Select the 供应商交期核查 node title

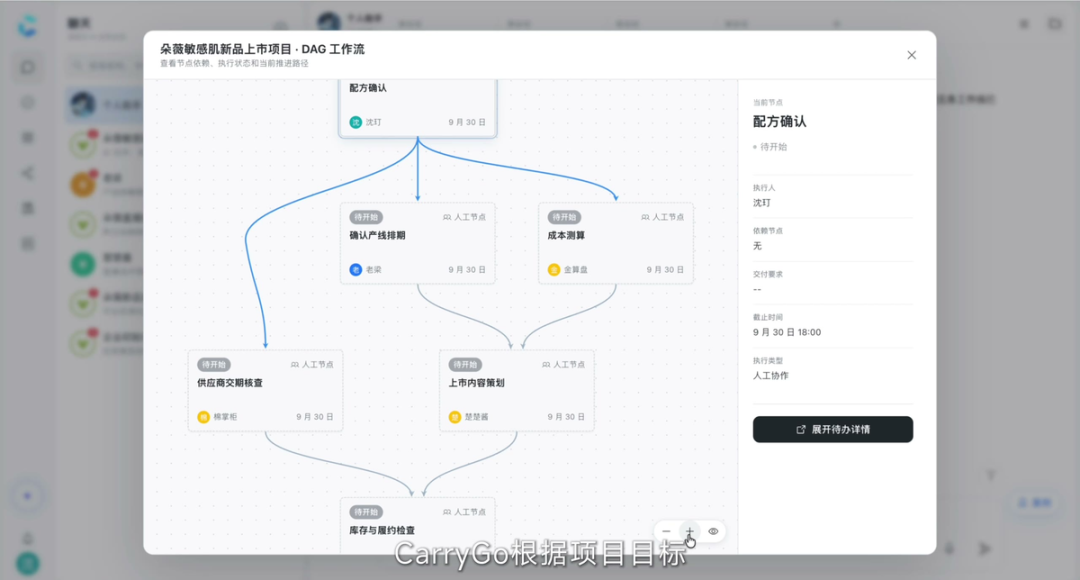click(x=230, y=383)
